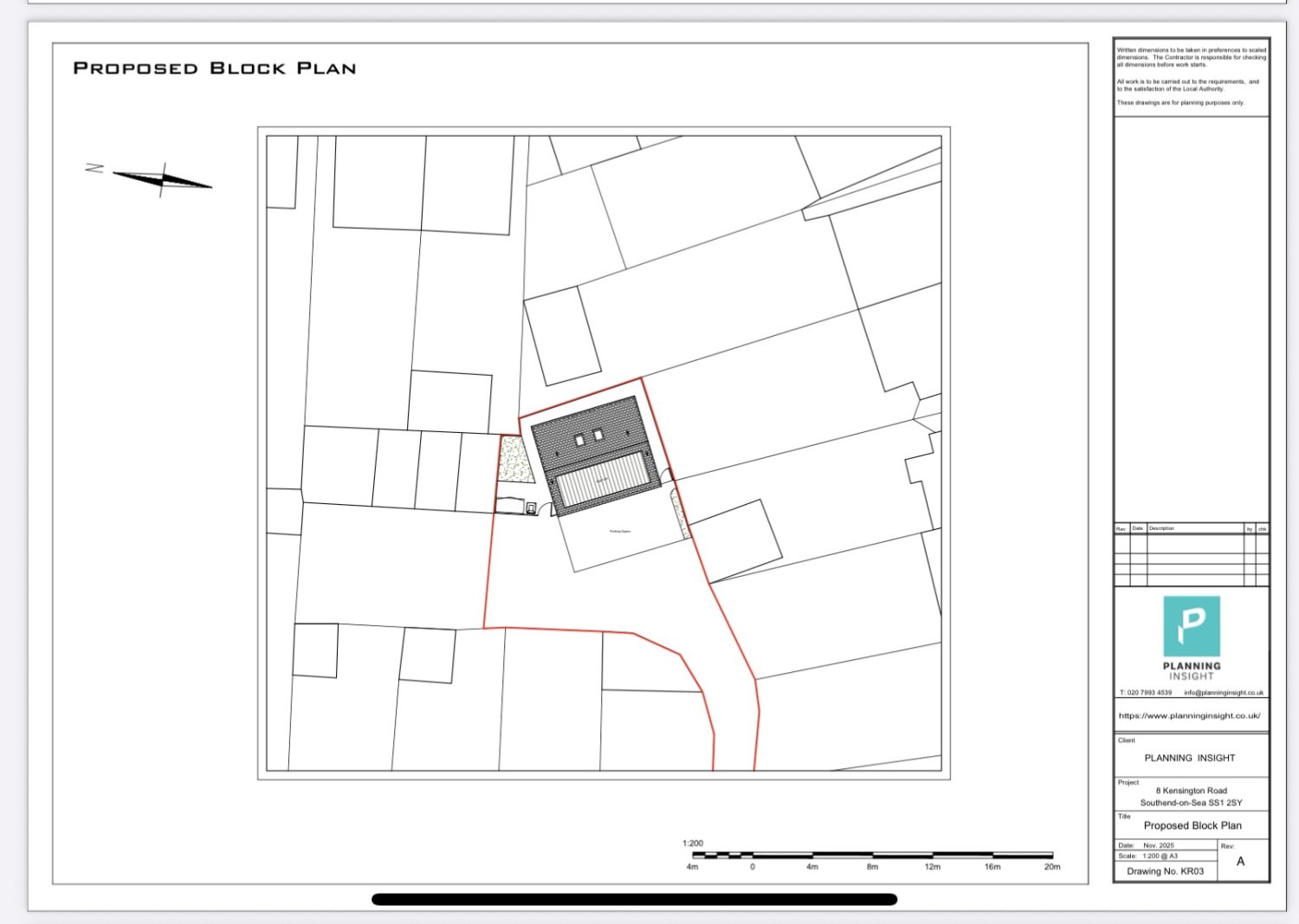This screenshot has height=924, width=1299.
Task: Tap the home indicator bar at bottom
Action: [x=635, y=899]
